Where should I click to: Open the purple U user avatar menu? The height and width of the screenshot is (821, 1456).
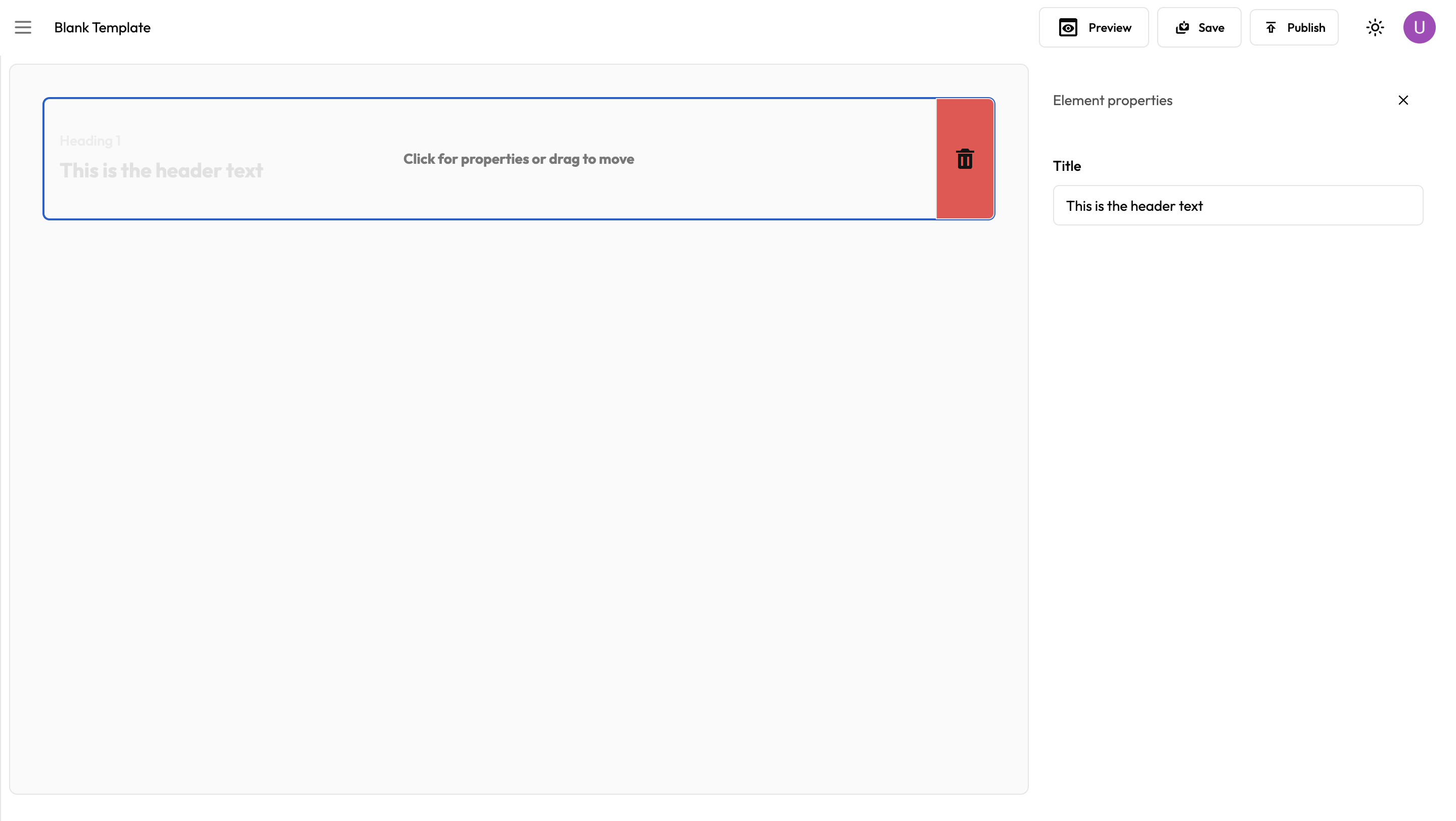point(1419,28)
